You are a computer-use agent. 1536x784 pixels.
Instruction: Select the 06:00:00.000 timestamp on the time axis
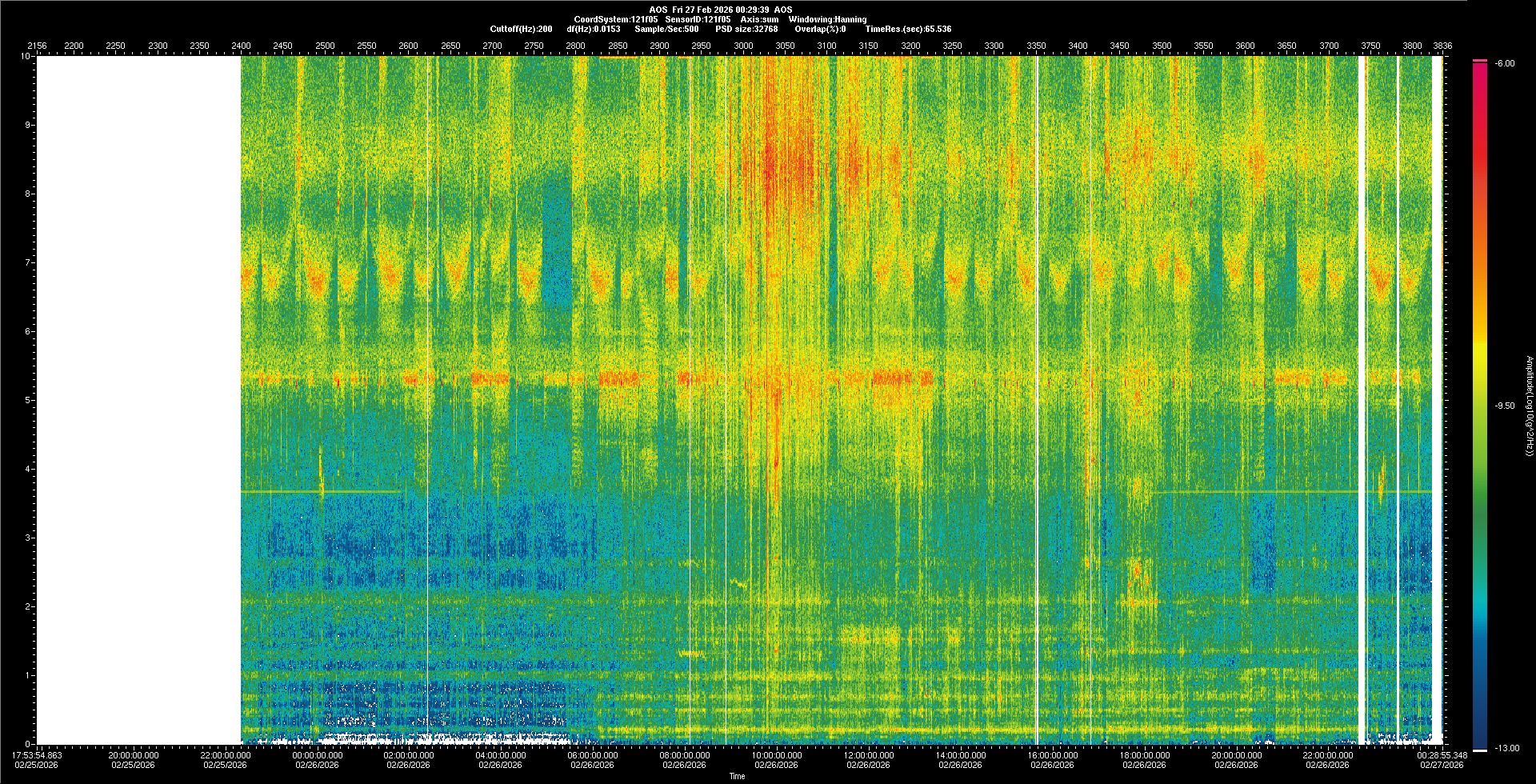coord(593,755)
